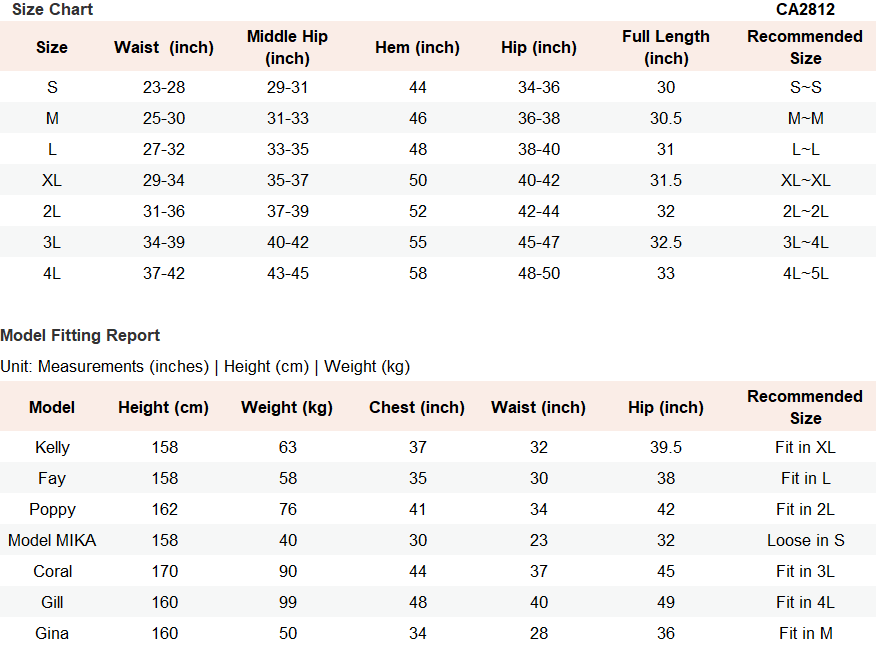Click Poppy's weight value 76

point(288,509)
